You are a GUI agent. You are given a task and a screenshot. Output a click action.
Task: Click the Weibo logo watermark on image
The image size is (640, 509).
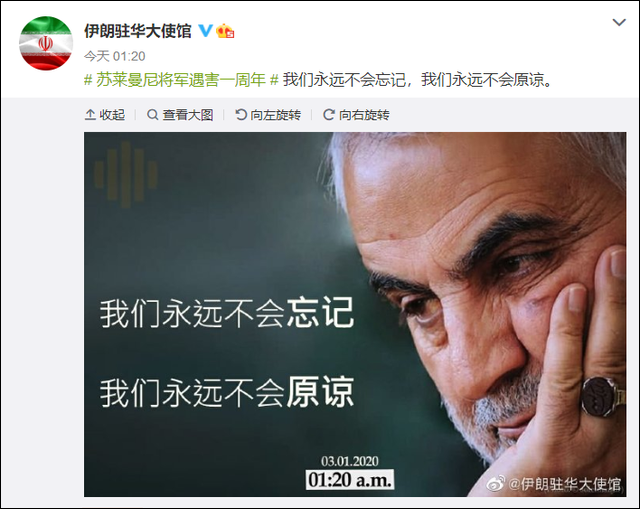(x=496, y=484)
